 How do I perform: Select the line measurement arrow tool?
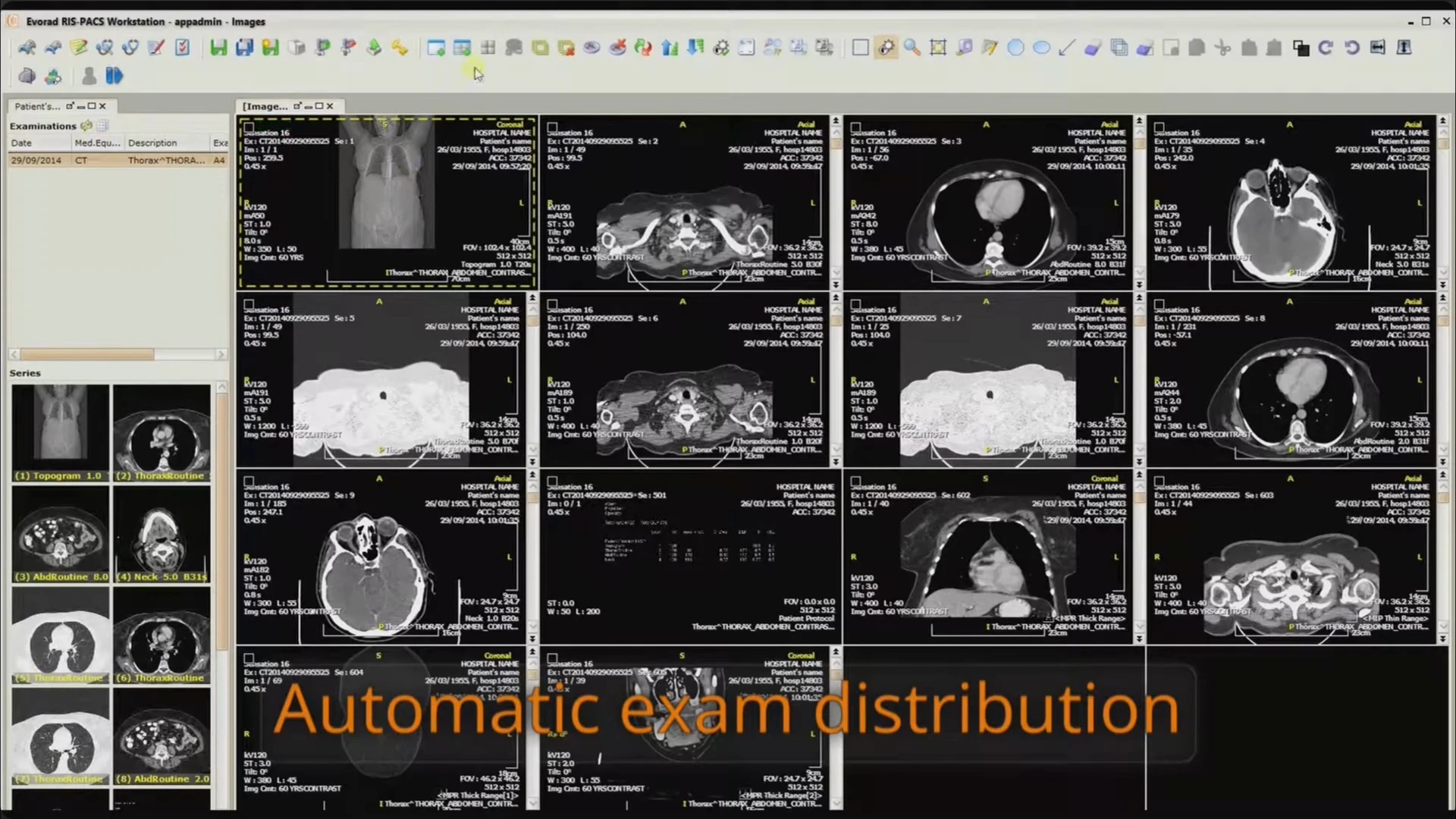tap(1067, 48)
